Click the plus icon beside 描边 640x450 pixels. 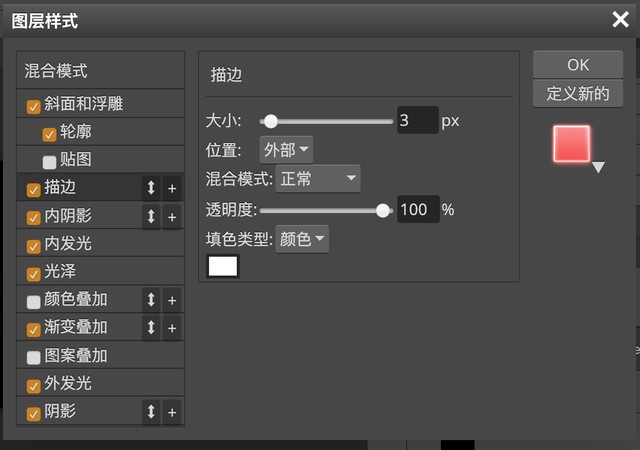[171, 188]
